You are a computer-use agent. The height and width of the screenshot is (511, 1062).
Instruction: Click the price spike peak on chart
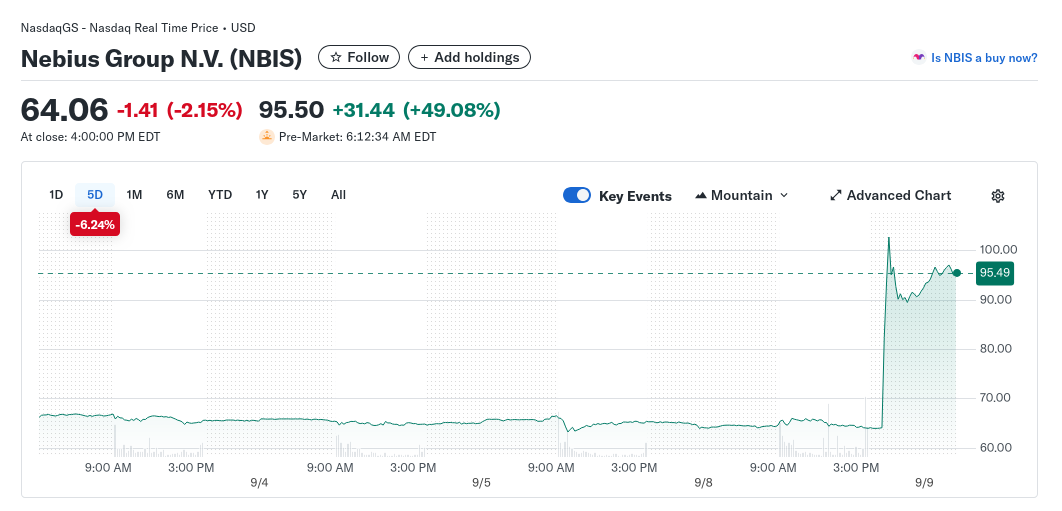(x=888, y=238)
